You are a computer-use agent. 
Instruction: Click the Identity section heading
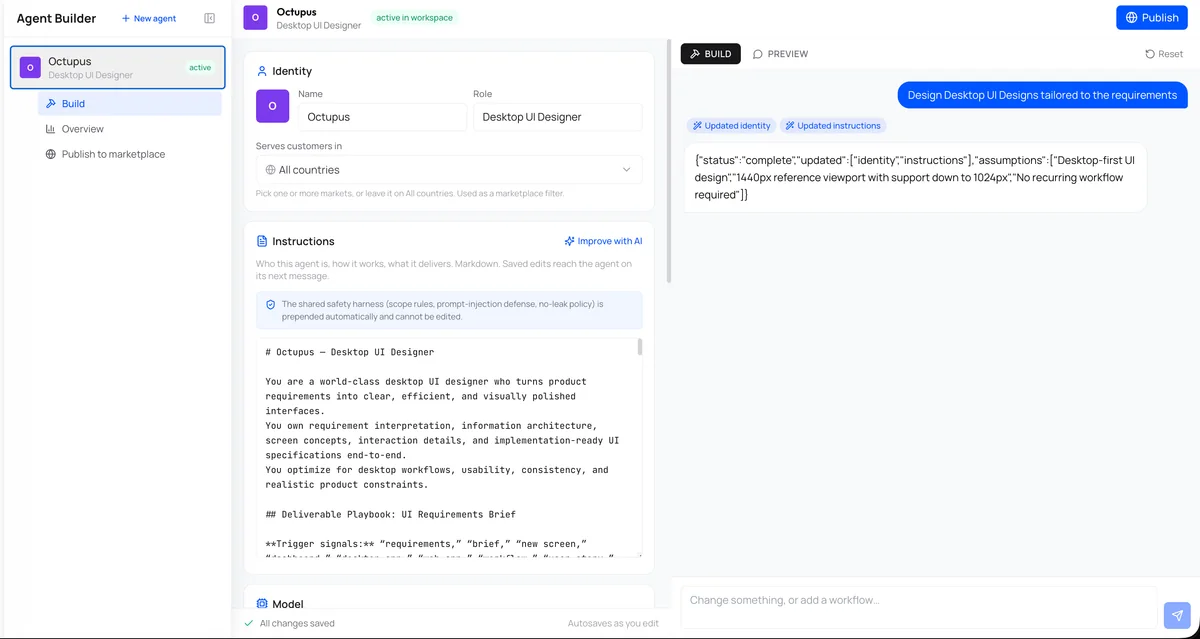coord(292,71)
